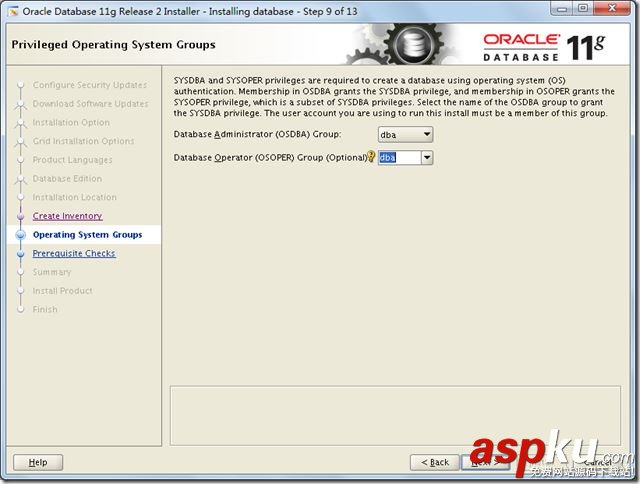Click the Finish step

[x=45, y=309]
